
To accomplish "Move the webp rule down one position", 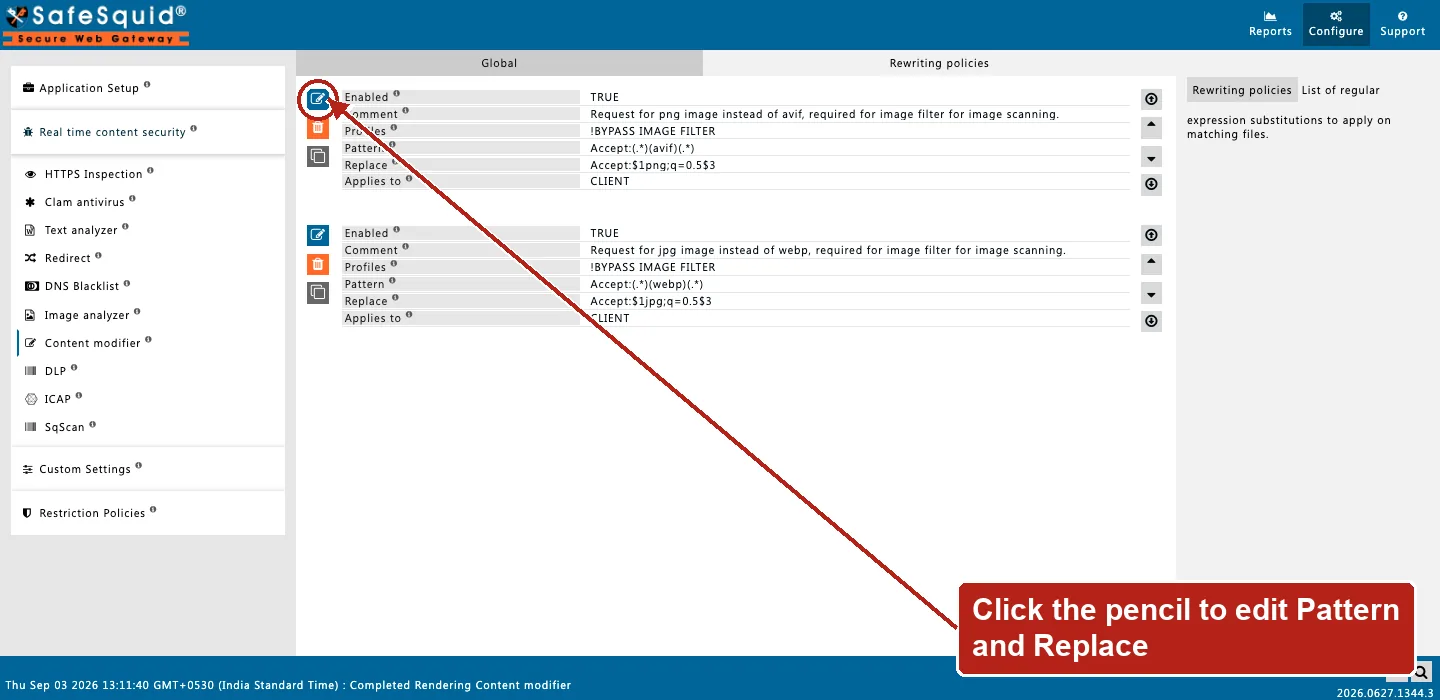I will pyautogui.click(x=1151, y=293).
